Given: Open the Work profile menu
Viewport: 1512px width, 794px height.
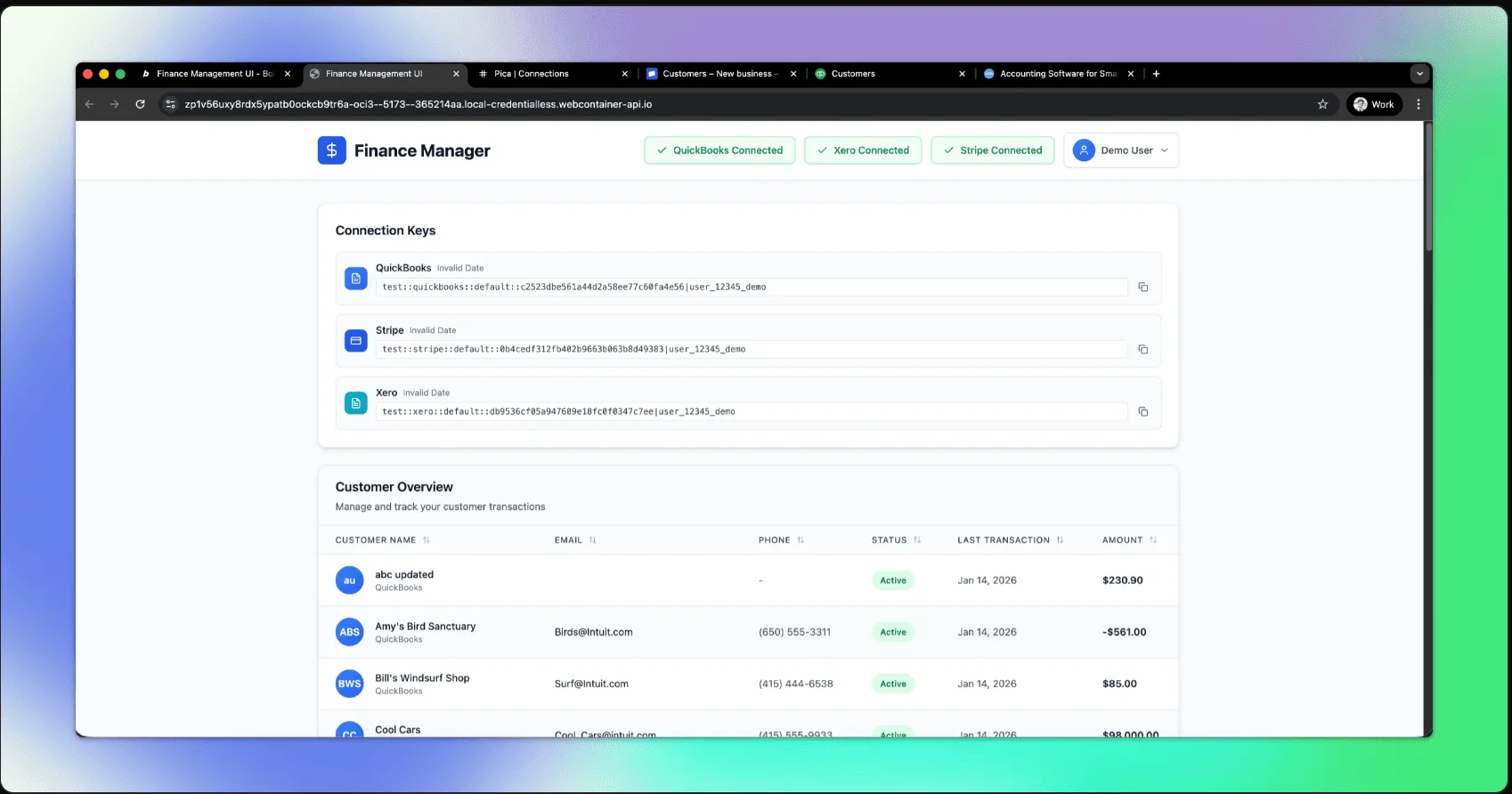Looking at the screenshot, I should [1374, 104].
